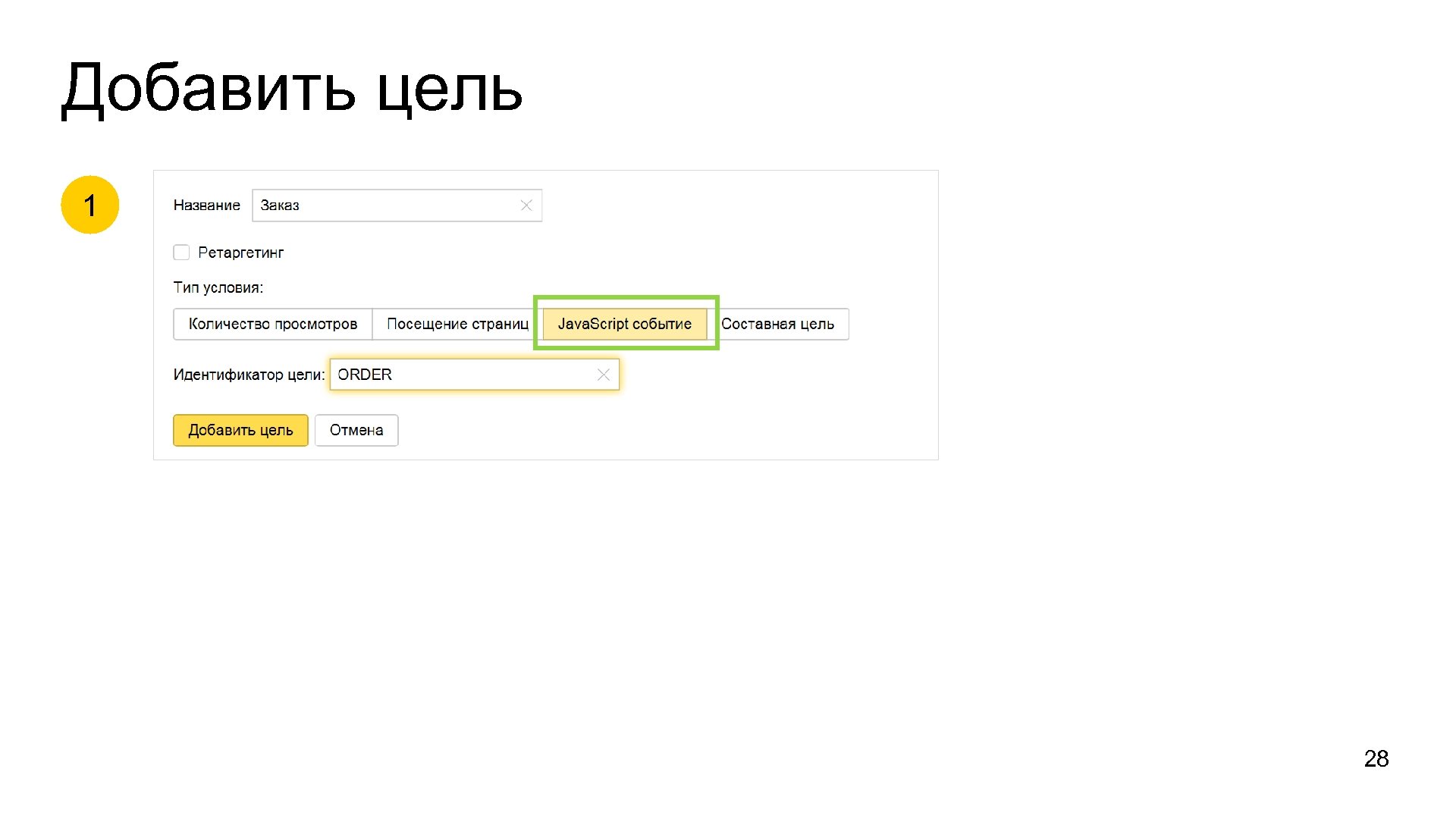Select the Количество просмотров condition type
This screenshot has width=1456, height=819.
[x=272, y=324]
